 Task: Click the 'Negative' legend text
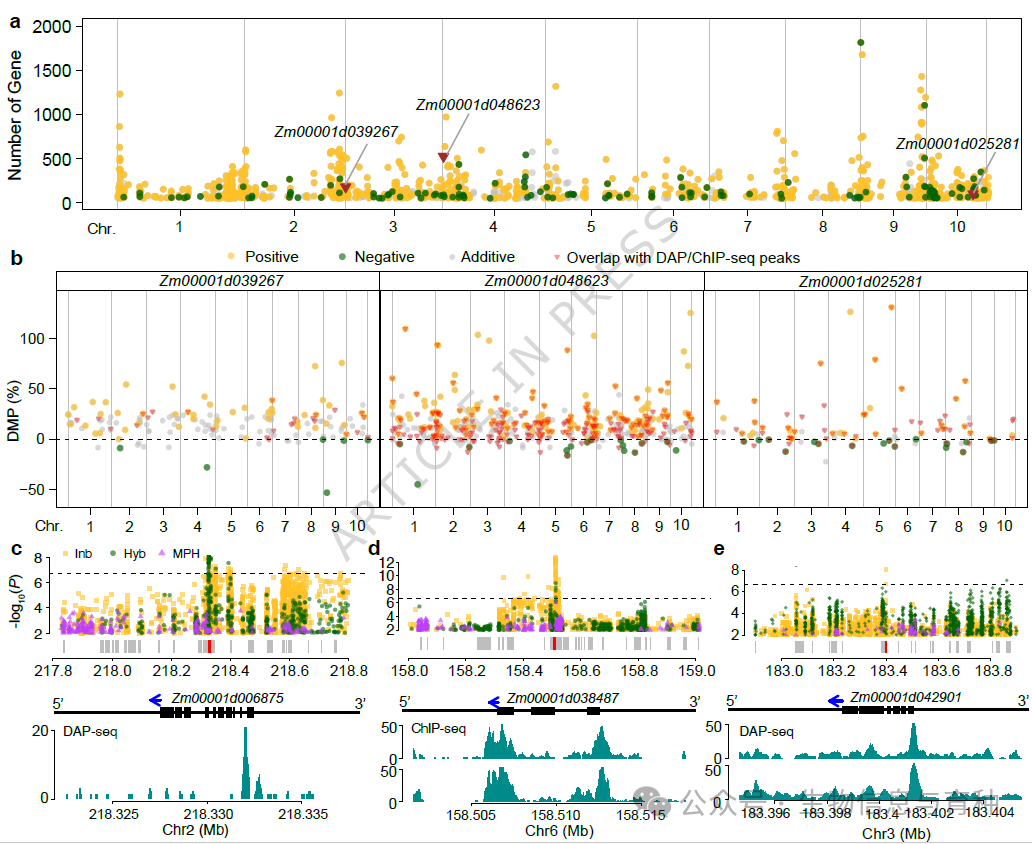(384, 257)
